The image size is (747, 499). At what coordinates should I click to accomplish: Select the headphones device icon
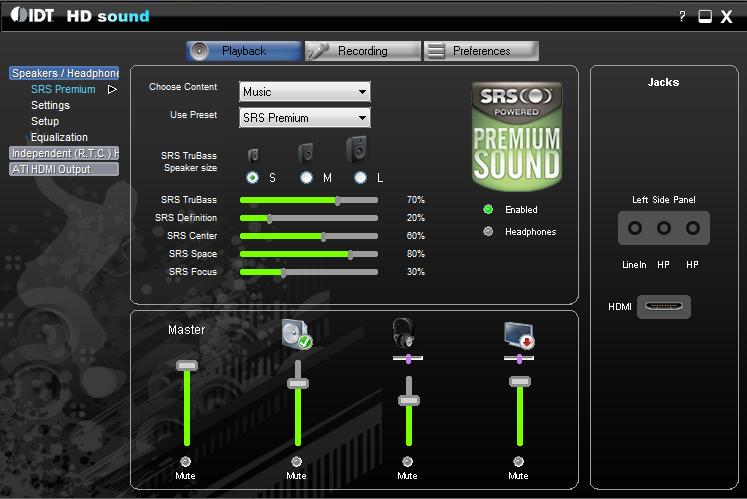(x=404, y=333)
